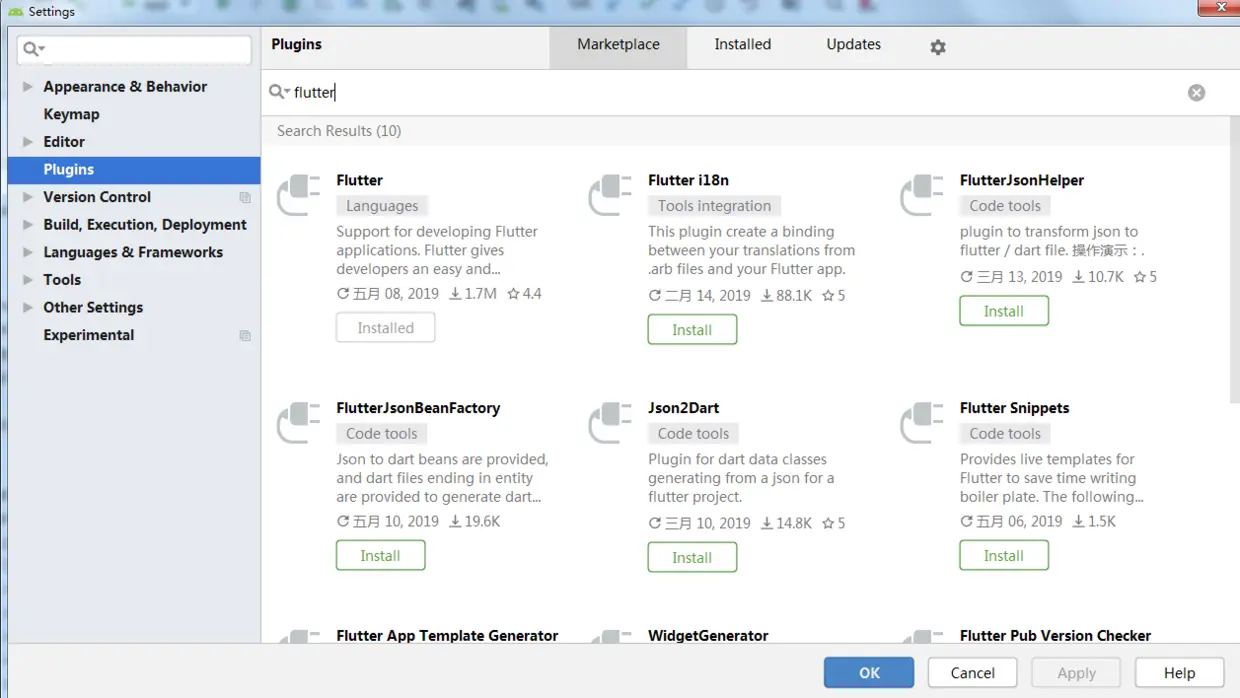Open Flutter Pub Version Checker title
Image resolution: width=1240 pixels, height=698 pixels.
tap(1055, 635)
